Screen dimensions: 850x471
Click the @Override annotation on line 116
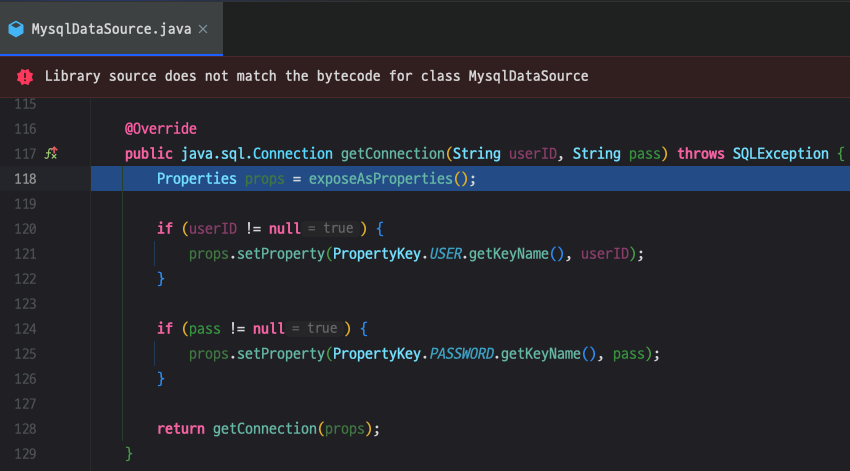click(x=160, y=128)
